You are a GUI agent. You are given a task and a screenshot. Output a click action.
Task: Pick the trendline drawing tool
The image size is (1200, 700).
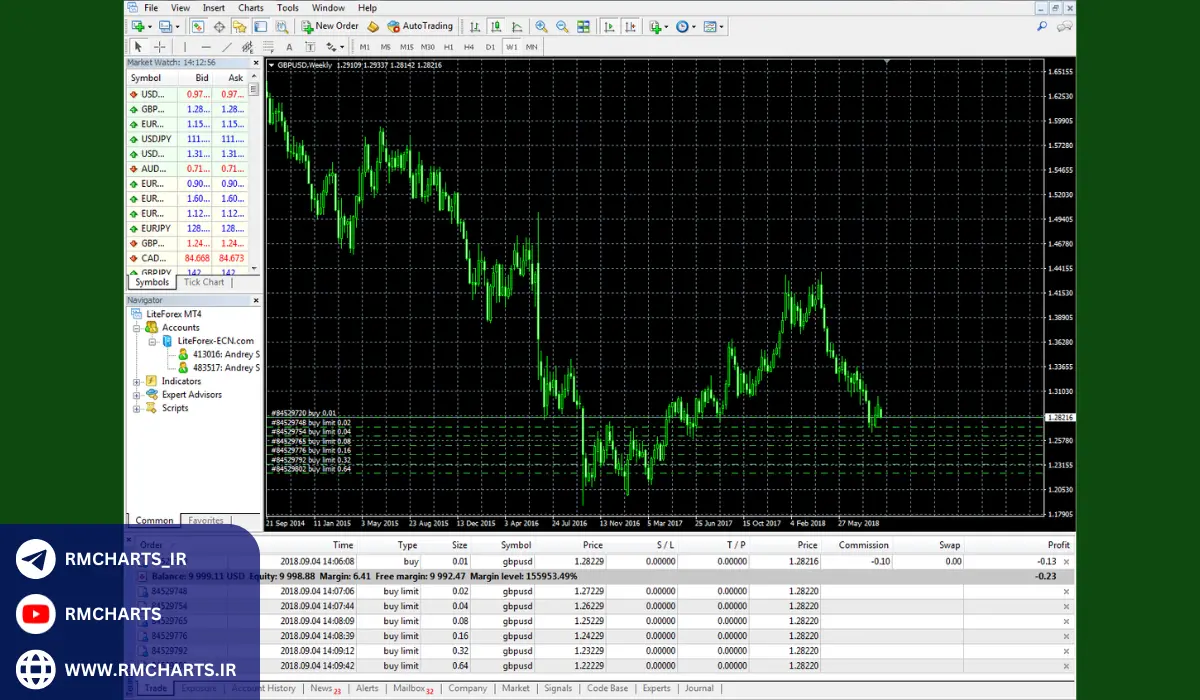coord(227,47)
